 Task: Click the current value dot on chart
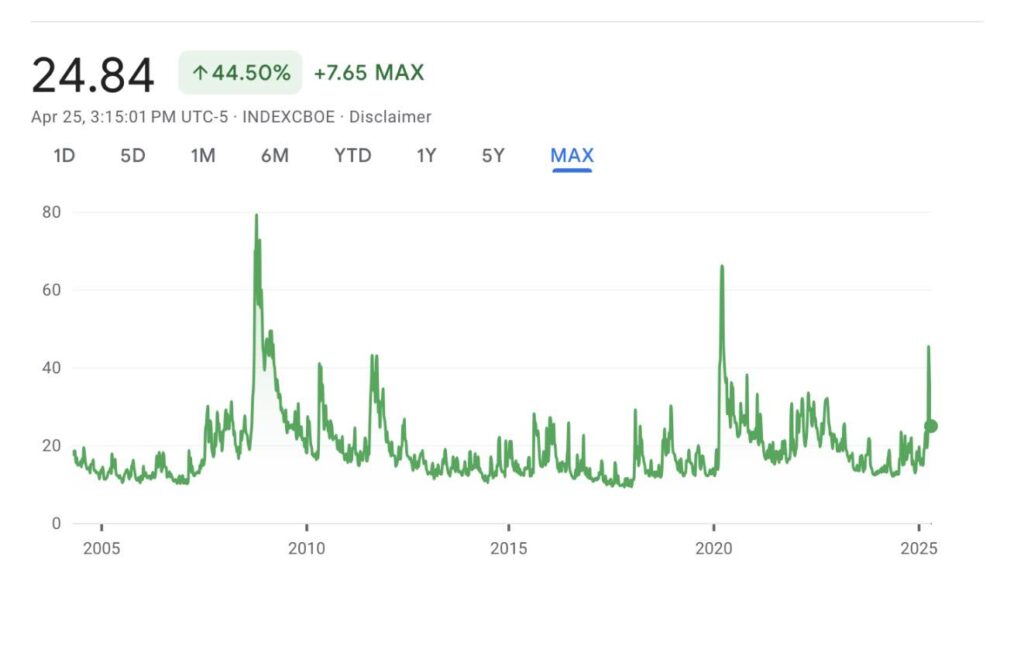(931, 426)
